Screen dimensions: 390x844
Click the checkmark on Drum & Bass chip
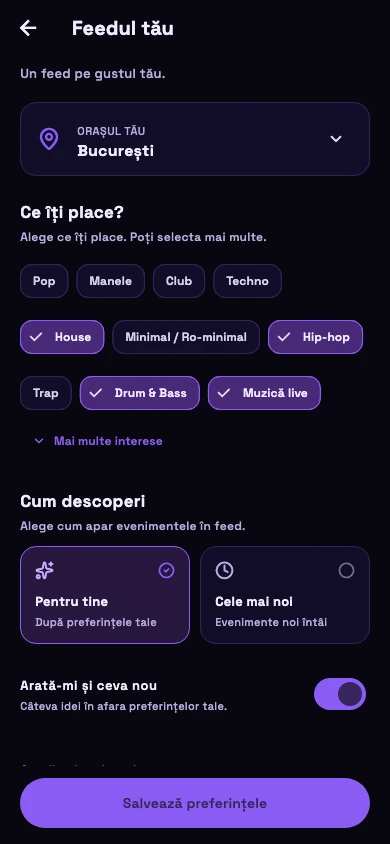(x=96, y=393)
